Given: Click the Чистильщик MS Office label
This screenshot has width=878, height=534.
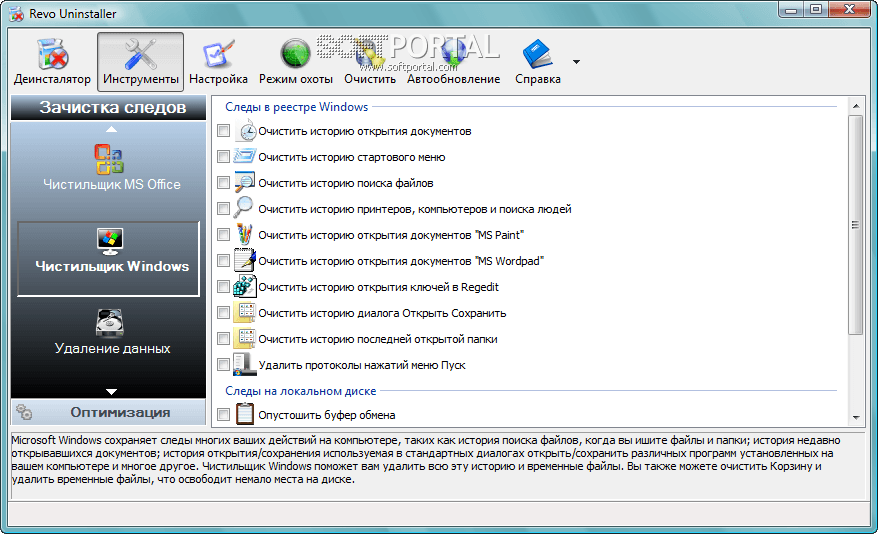Looking at the screenshot, I should point(112,185).
